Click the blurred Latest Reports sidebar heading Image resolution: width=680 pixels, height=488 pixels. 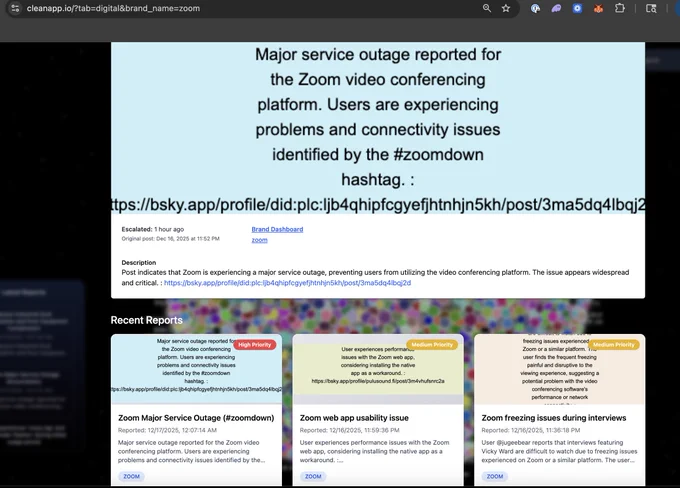pos(24,293)
